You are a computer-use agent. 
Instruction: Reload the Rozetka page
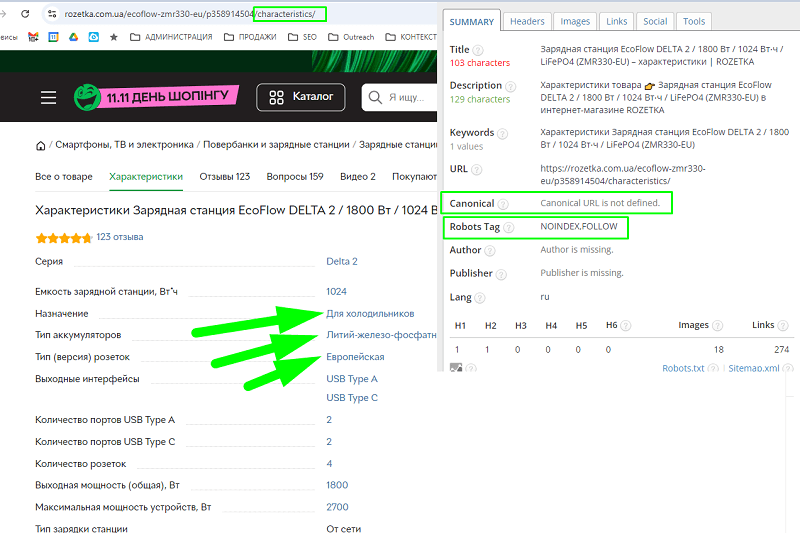click(x=25, y=14)
